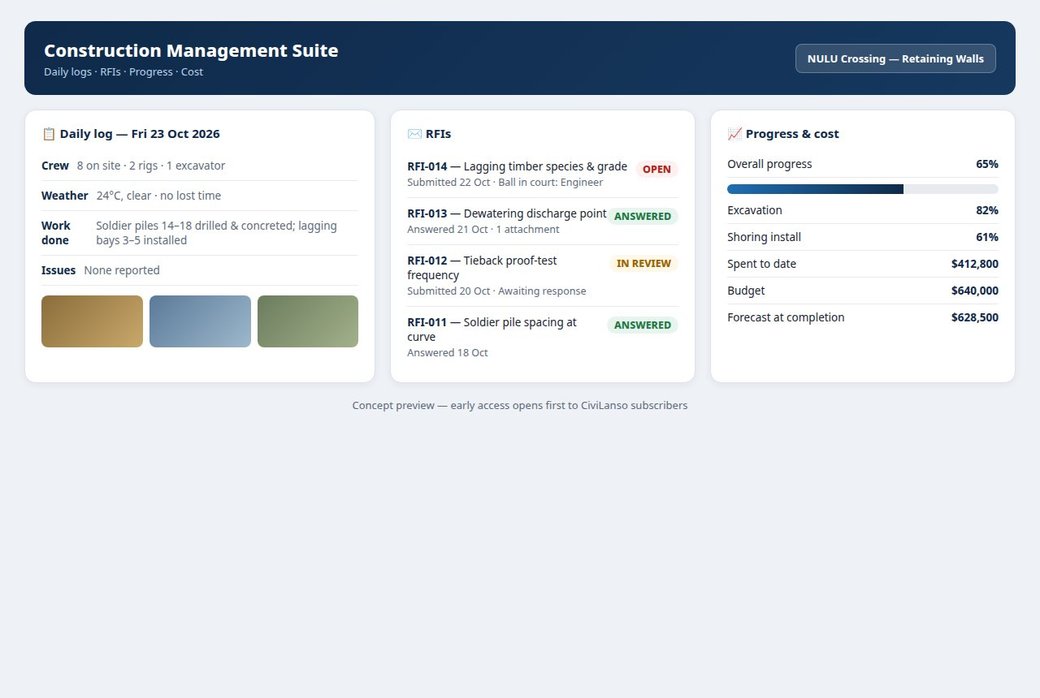The width and height of the screenshot is (1040, 698).
Task: Click the 61% shoring install value
Action: click(x=987, y=237)
